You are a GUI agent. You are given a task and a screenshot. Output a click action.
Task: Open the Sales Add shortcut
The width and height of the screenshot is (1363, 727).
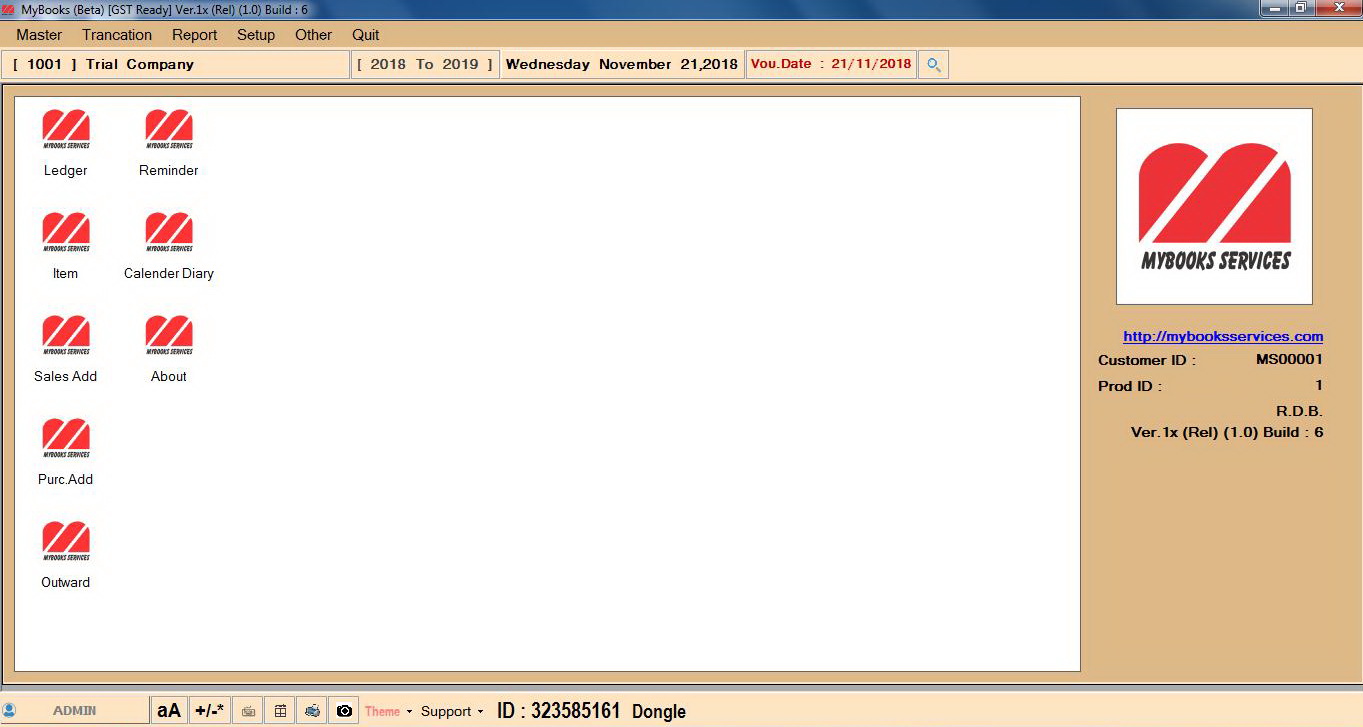tap(66, 336)
